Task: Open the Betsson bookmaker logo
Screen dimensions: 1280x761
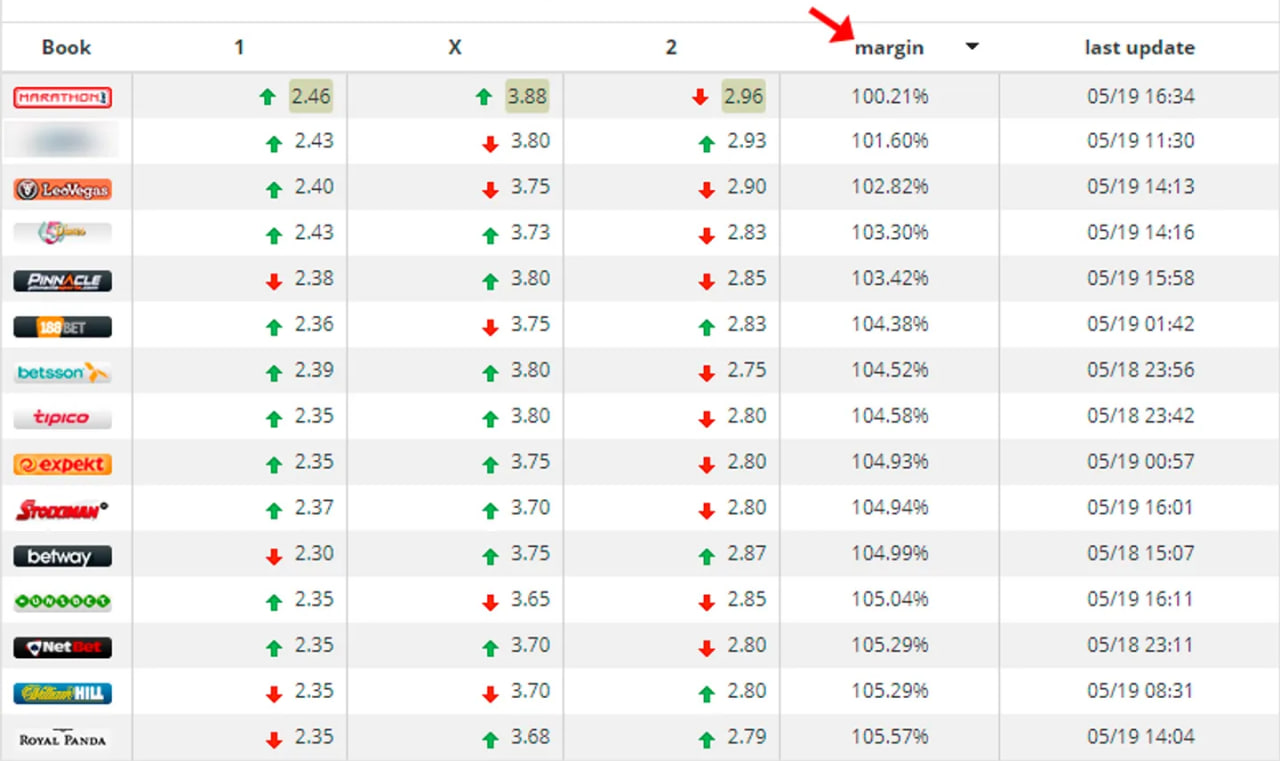Action: pyautogui.click(x=62, y=373)
